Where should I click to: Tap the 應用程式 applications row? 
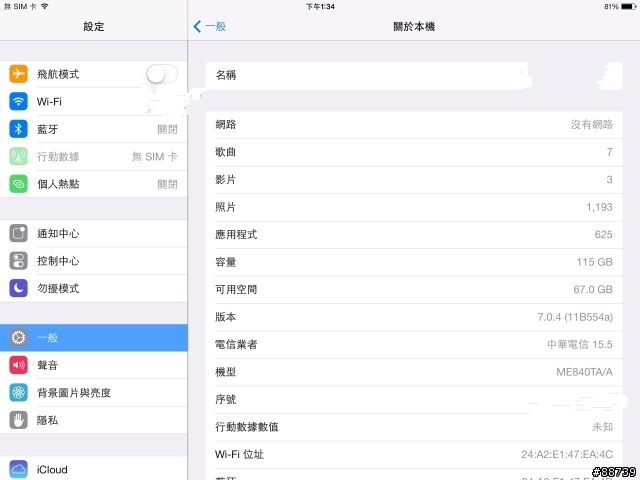(x=414, y=234)
